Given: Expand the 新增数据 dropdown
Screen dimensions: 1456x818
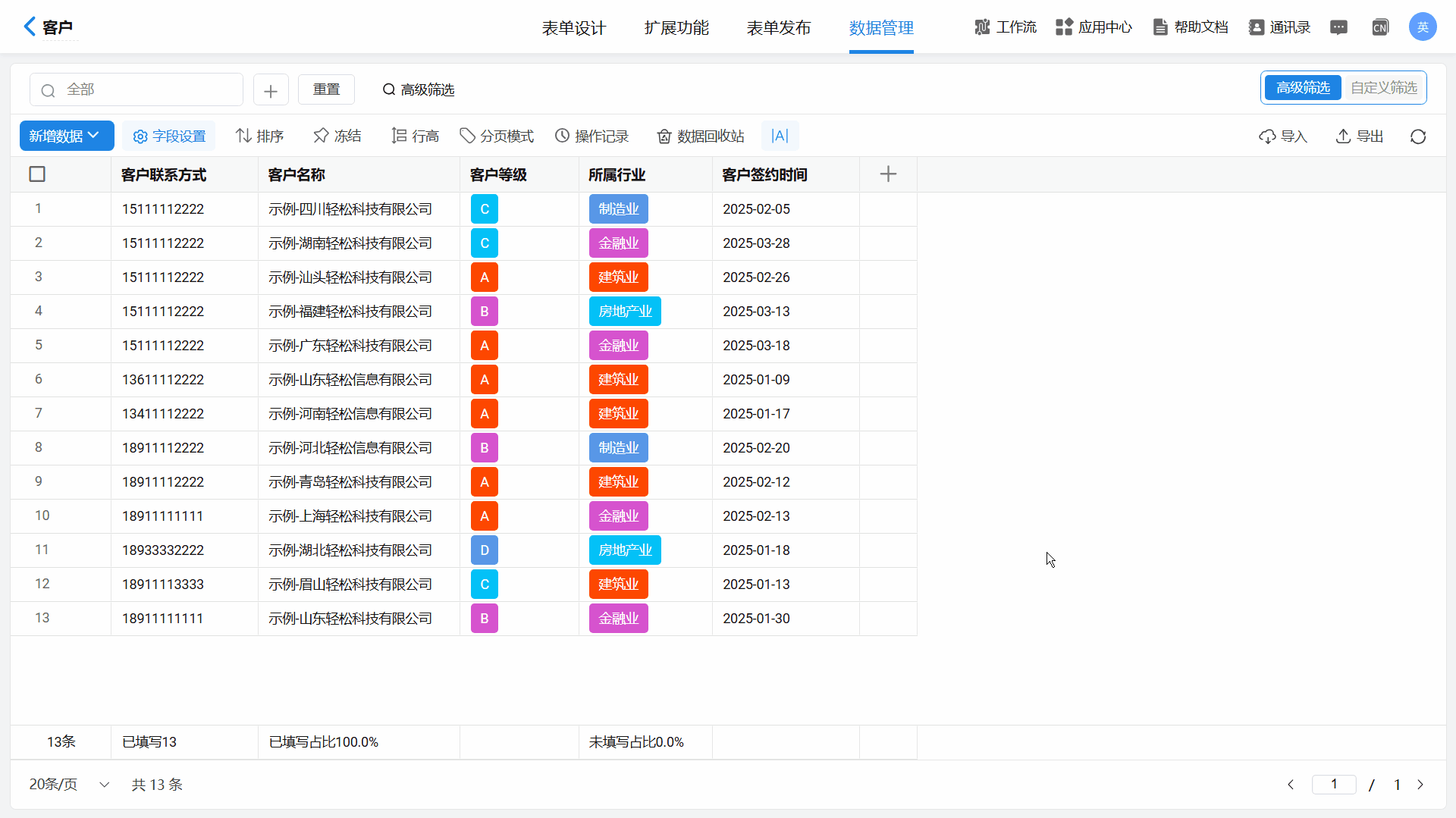Looking at the screenshot, I should tap(67, 136).
